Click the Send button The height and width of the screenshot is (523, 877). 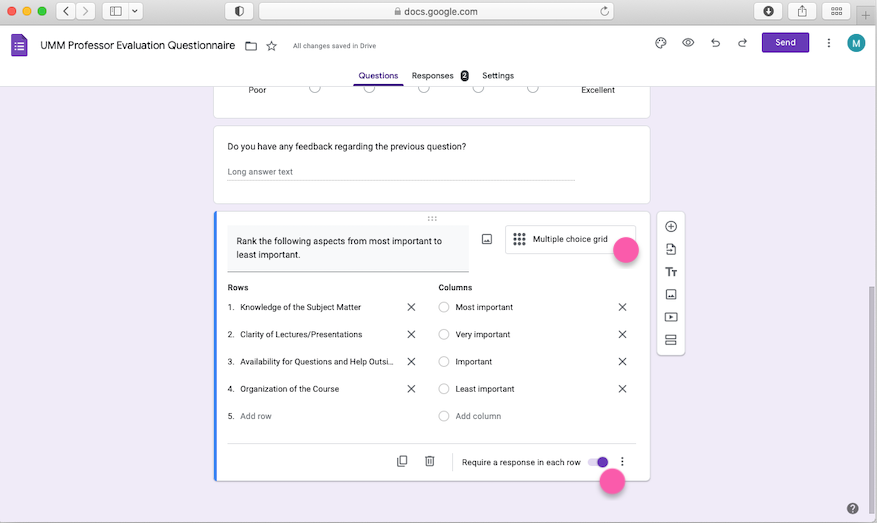tap(785, 43)
